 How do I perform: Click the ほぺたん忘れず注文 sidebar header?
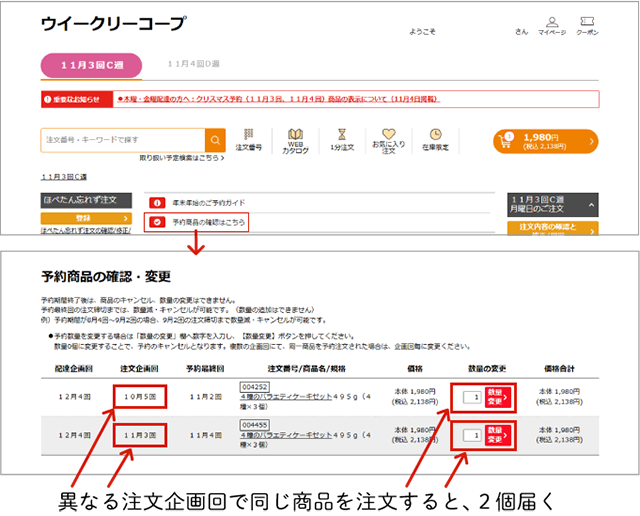86,200
